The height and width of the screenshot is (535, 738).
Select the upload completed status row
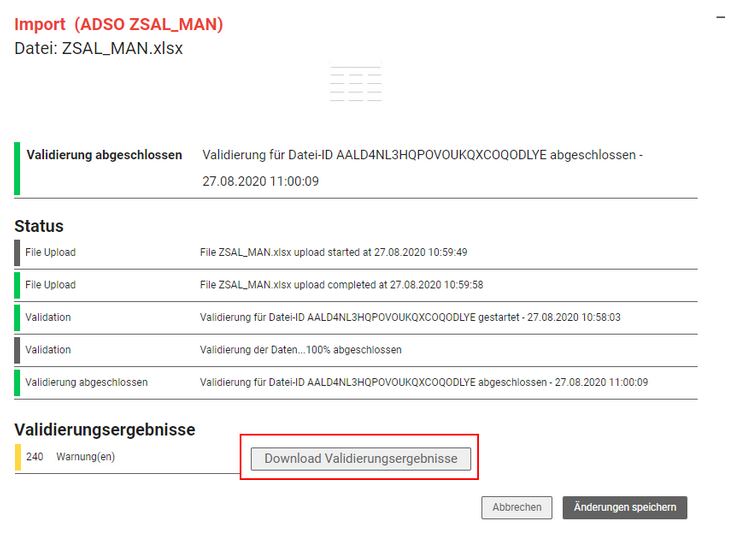tap(356, 285)
